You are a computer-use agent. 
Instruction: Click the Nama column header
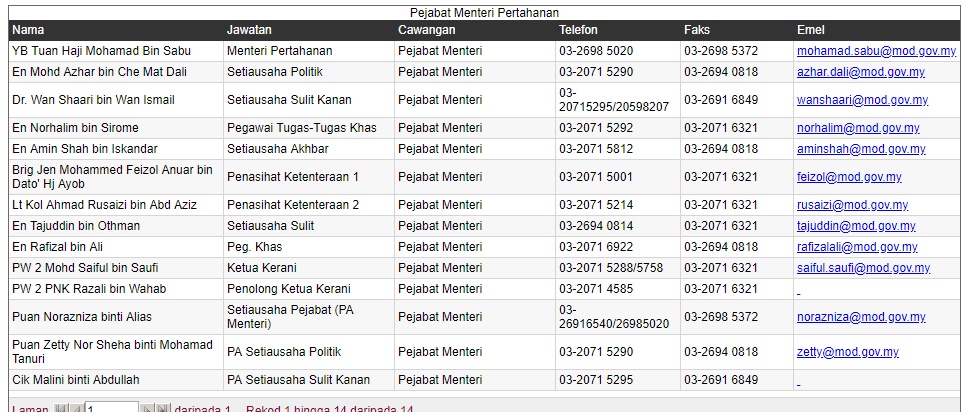click(x=28, y=30)
